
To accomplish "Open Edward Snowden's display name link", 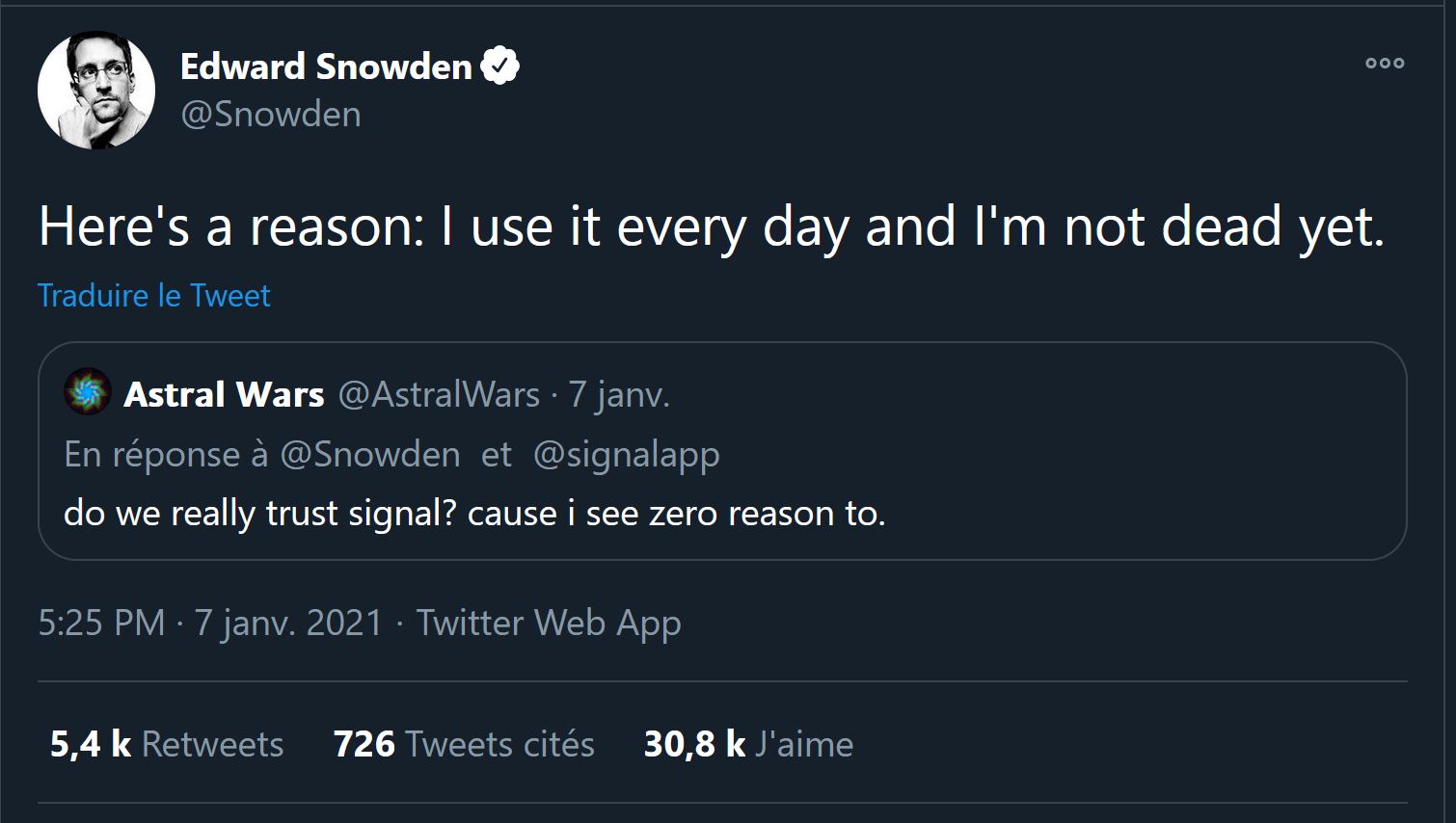I will [326, 66].
